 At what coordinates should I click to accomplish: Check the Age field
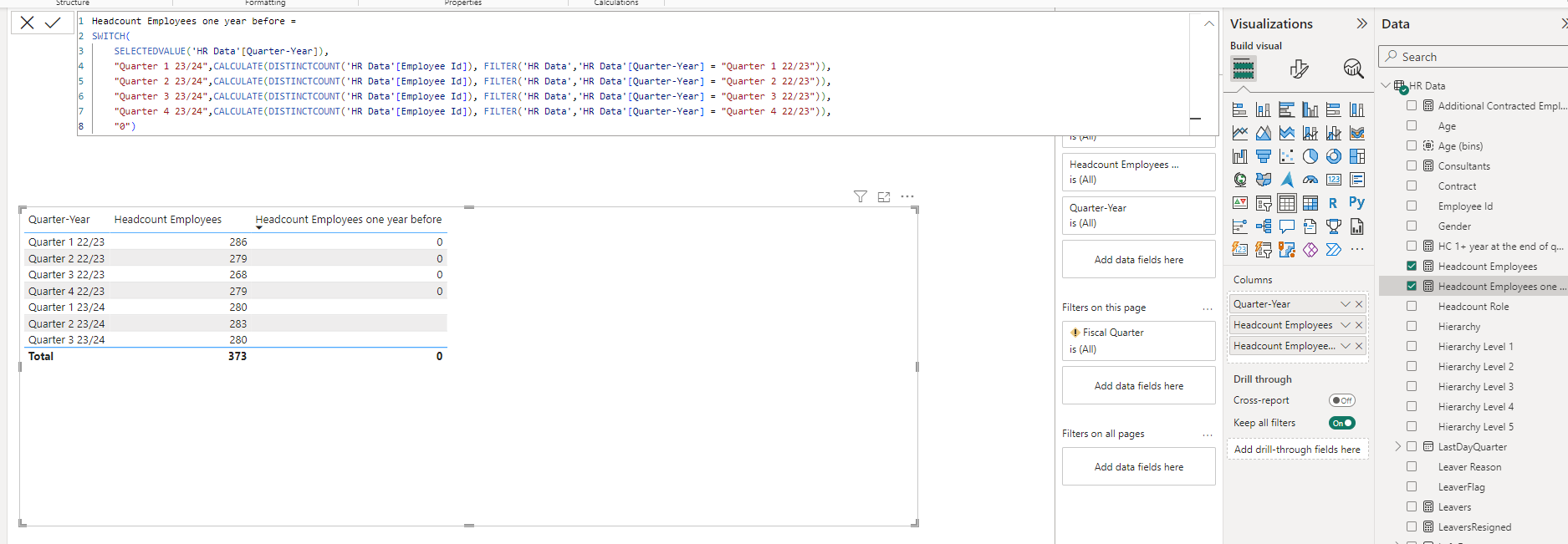tap(1412, 125)
